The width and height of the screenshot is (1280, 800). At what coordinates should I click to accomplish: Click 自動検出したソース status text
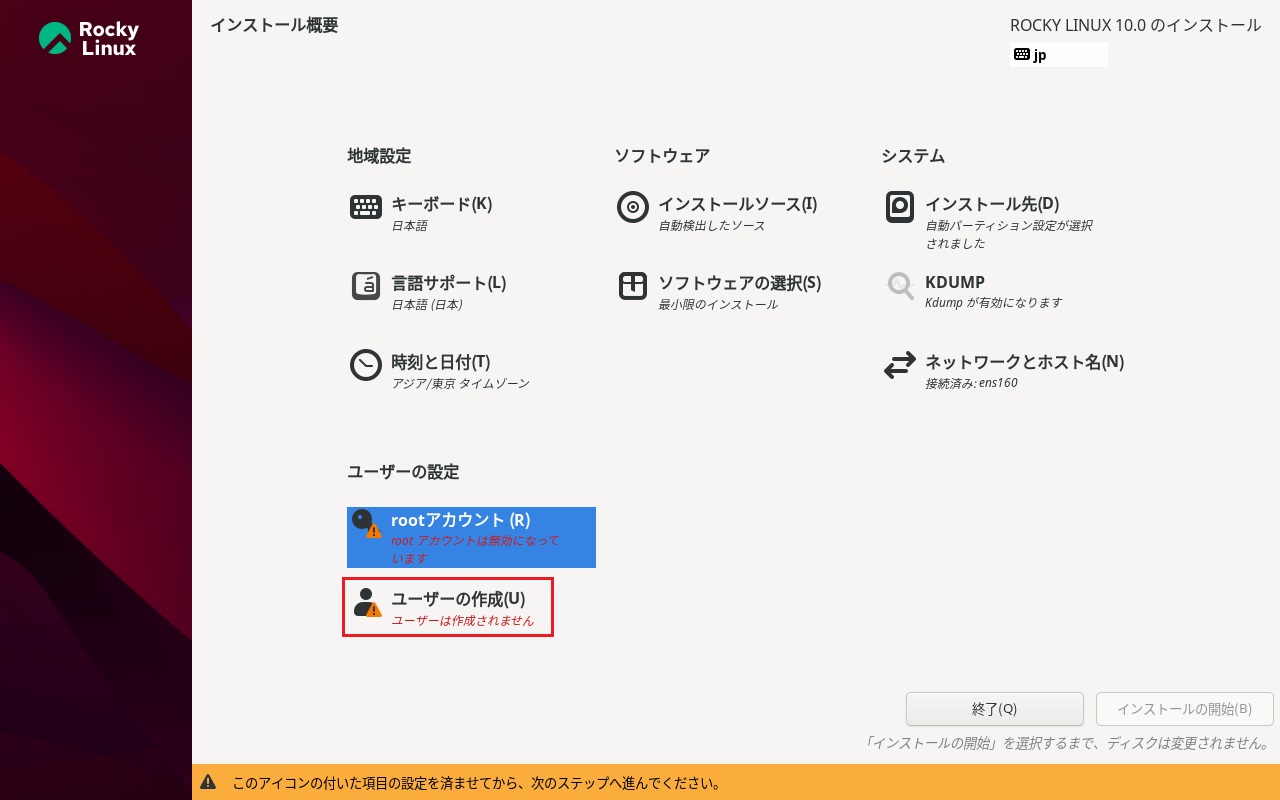coord(712,226)
